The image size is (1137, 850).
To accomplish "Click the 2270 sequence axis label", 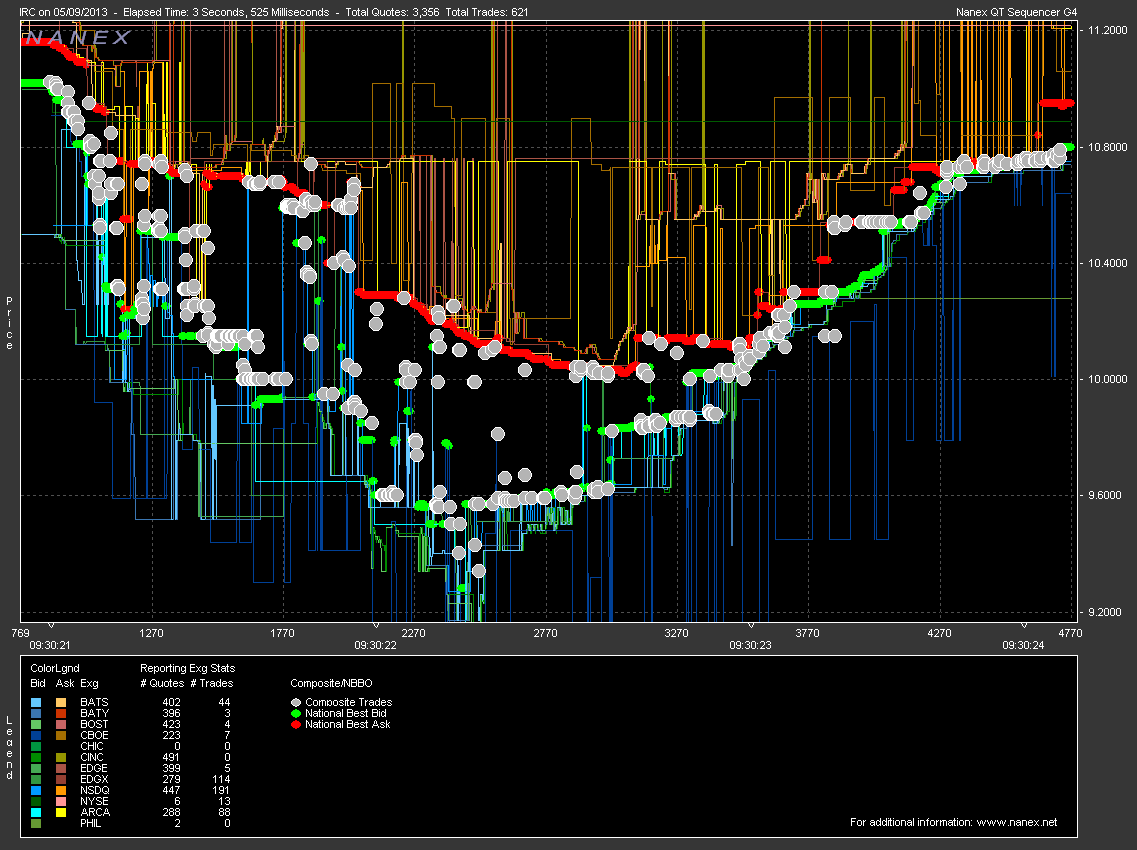I will [x=413, y=632].
